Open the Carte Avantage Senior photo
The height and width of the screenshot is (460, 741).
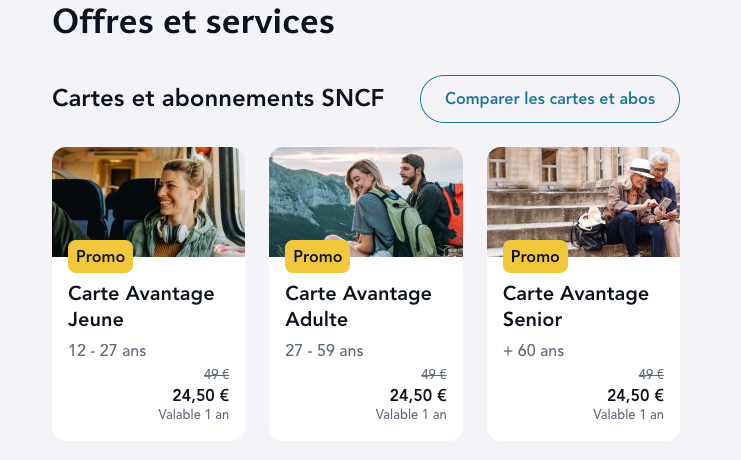(x=583, y=202)
